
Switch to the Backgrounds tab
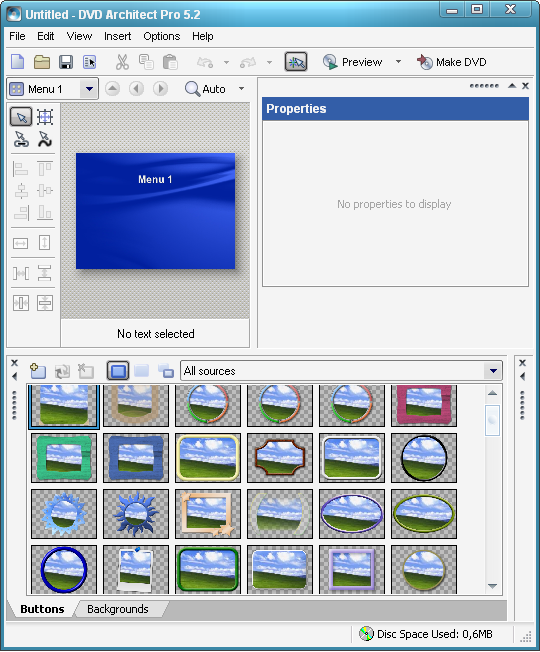pos(118,609)
